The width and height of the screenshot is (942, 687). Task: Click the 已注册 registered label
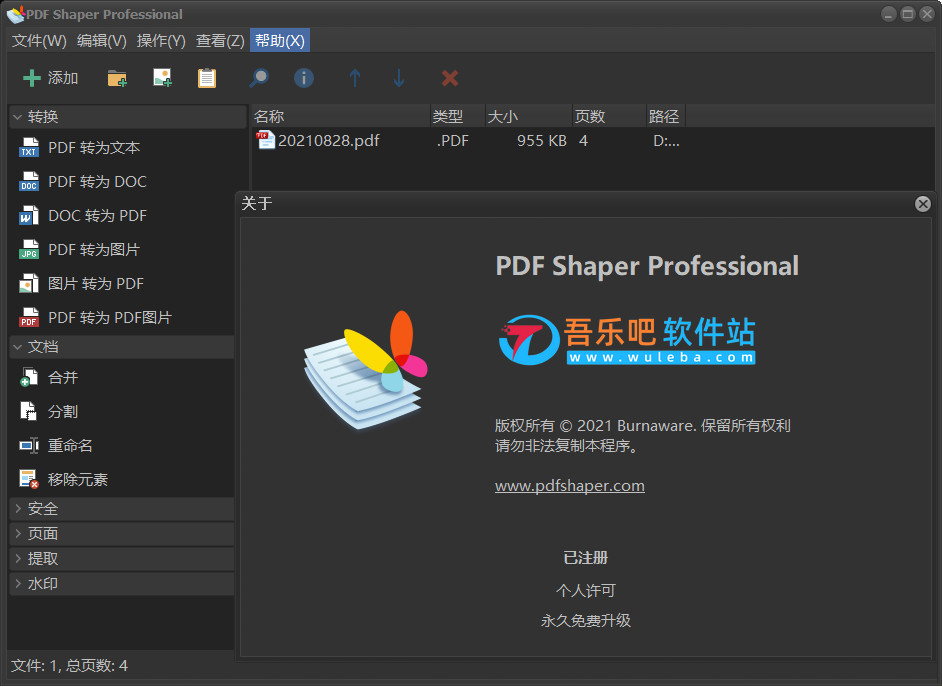[586, 558]
